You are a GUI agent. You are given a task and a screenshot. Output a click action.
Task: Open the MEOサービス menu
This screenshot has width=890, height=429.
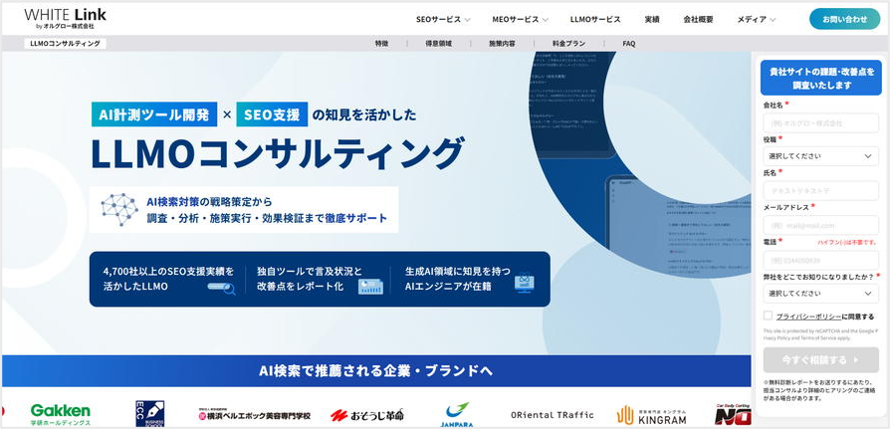point(520,19)
